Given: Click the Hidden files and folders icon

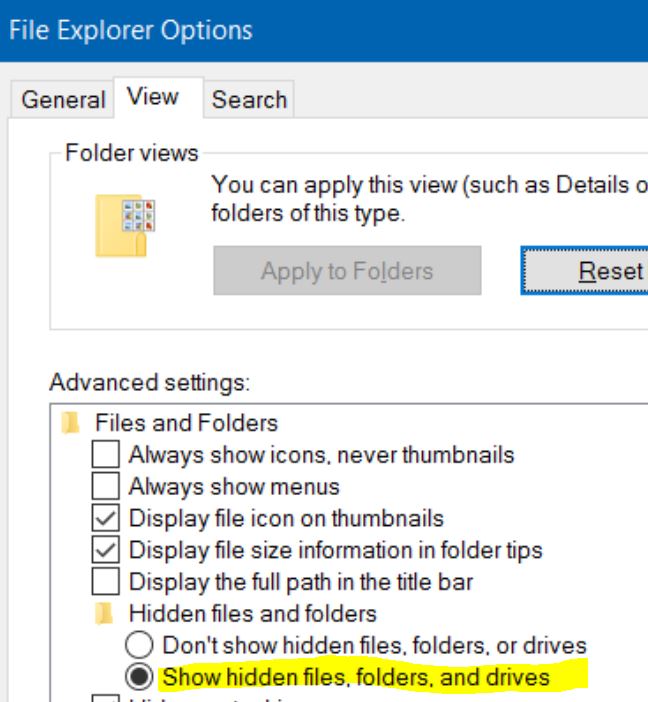Looking at the screenshot, I should tap(104, 613).
